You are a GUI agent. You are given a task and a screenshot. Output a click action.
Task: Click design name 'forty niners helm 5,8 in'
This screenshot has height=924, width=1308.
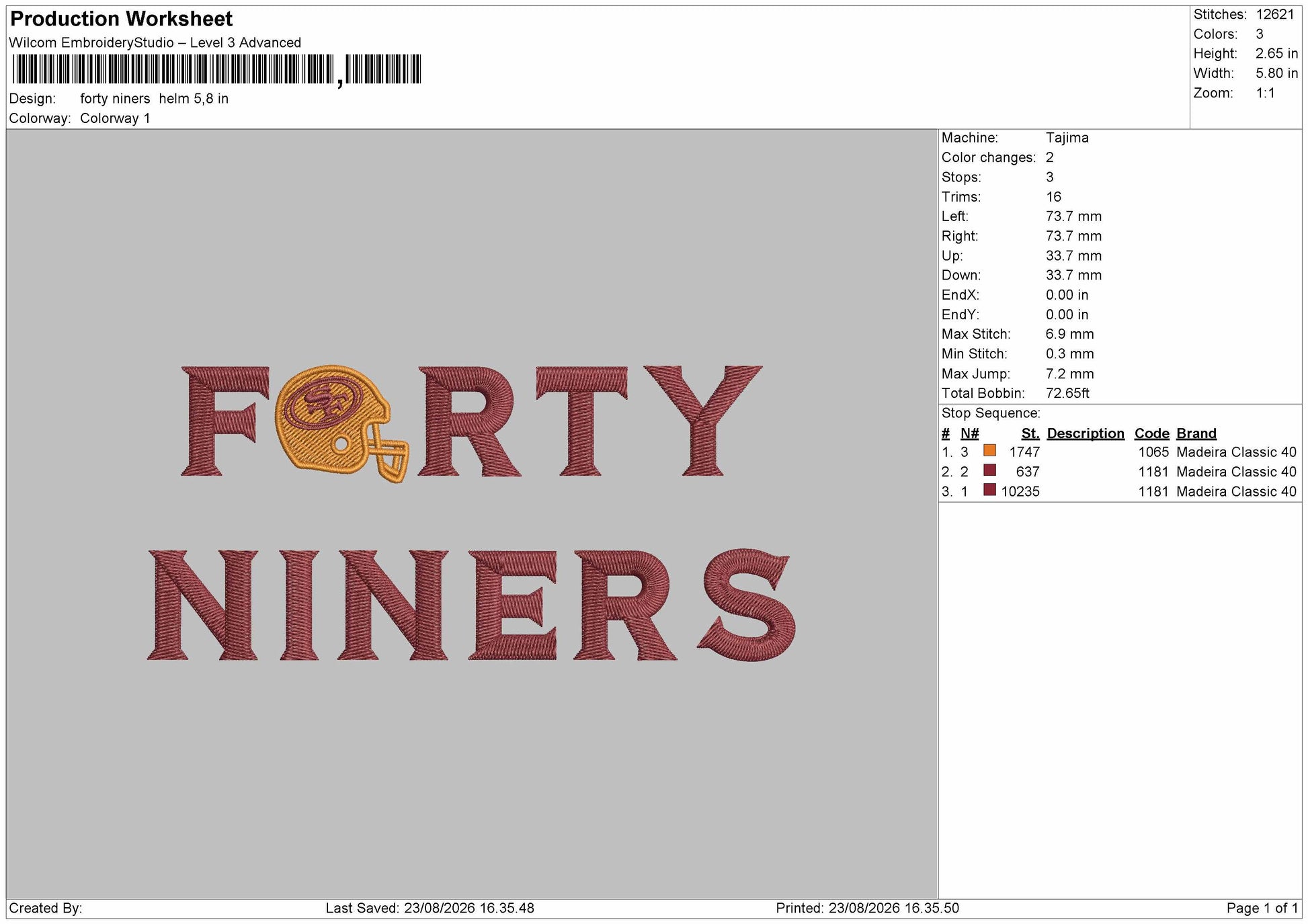(154, 99)
